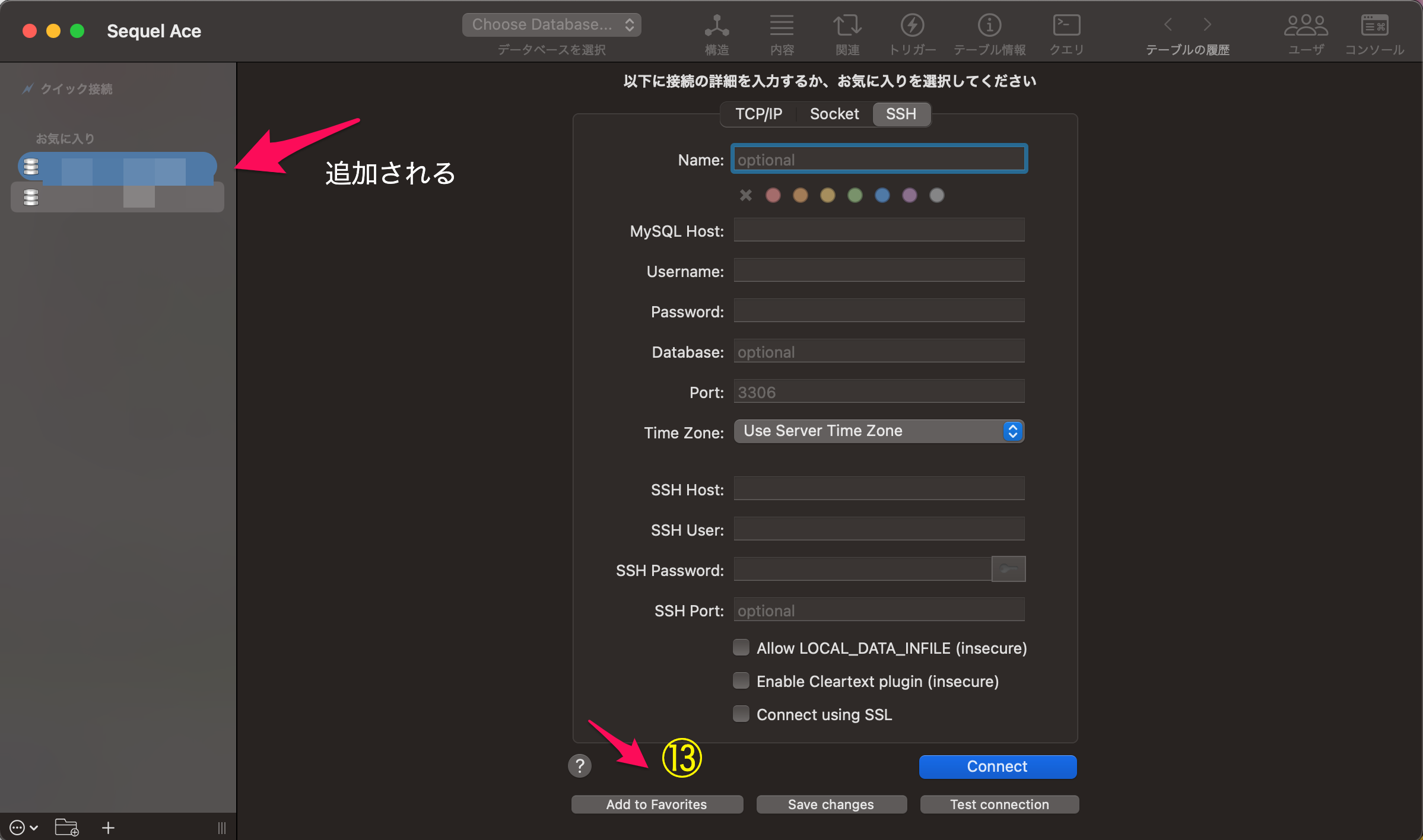Click the Table Info (テーブル情報) icon

click(989, 26)
